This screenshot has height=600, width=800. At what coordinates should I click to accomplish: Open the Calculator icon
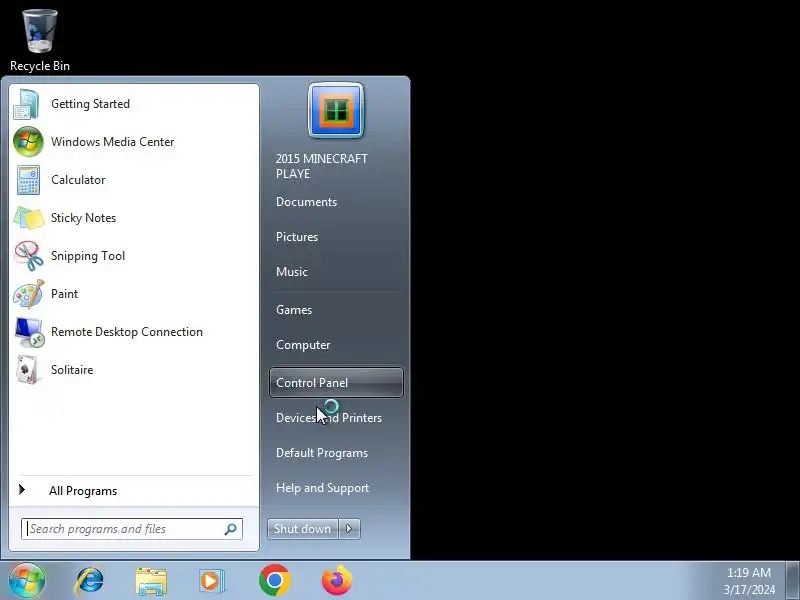28,180
